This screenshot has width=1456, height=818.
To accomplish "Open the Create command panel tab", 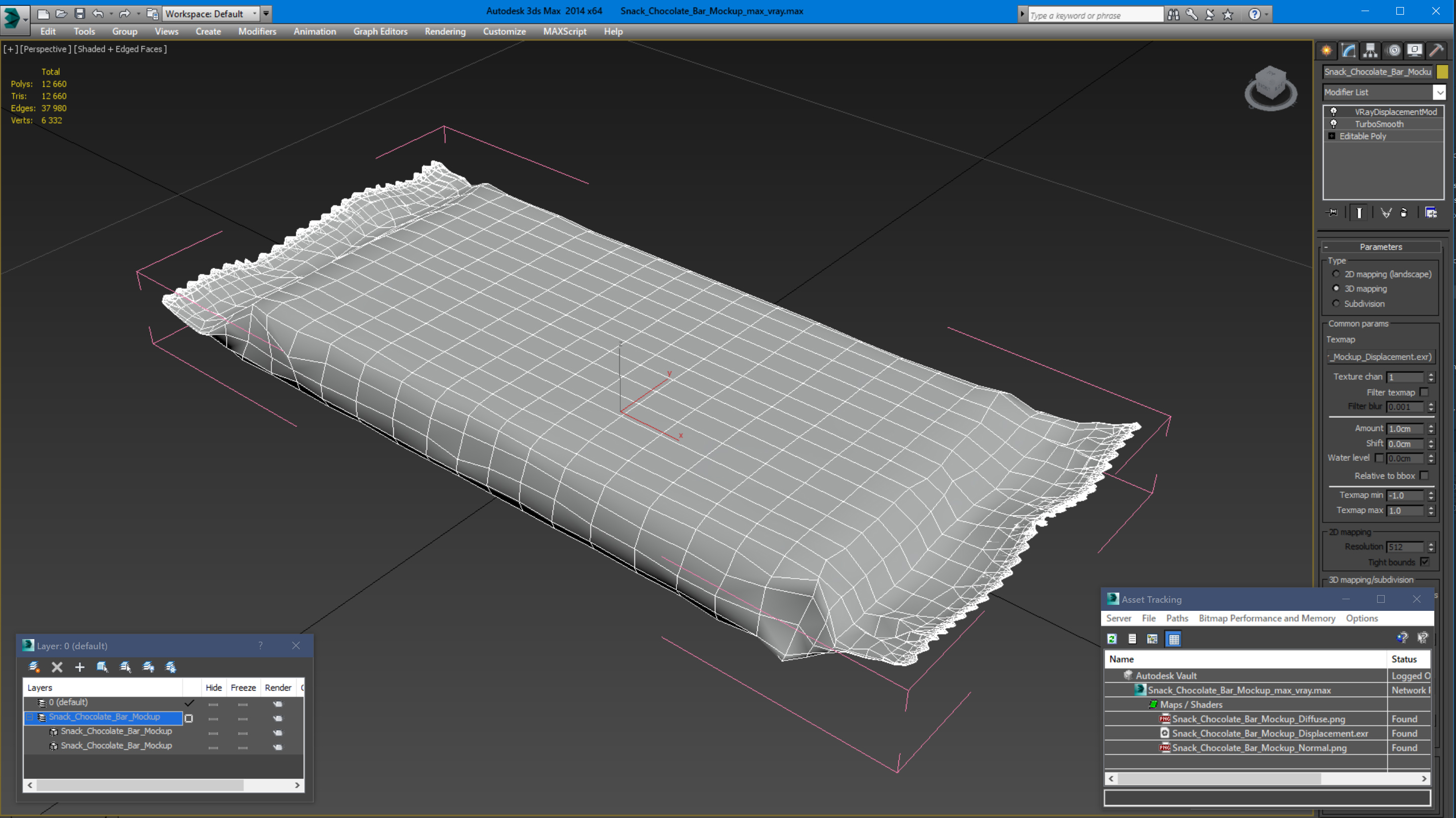I will (1326, 51).
